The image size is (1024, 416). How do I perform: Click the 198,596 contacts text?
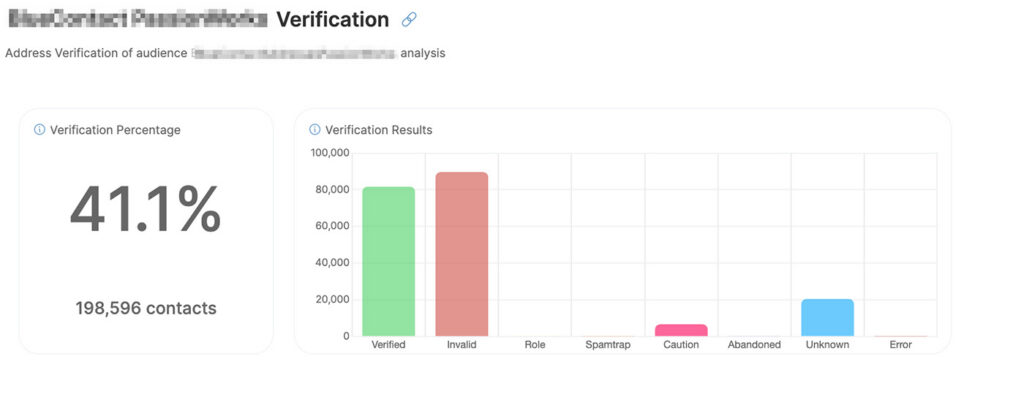(x=146, y=308)
